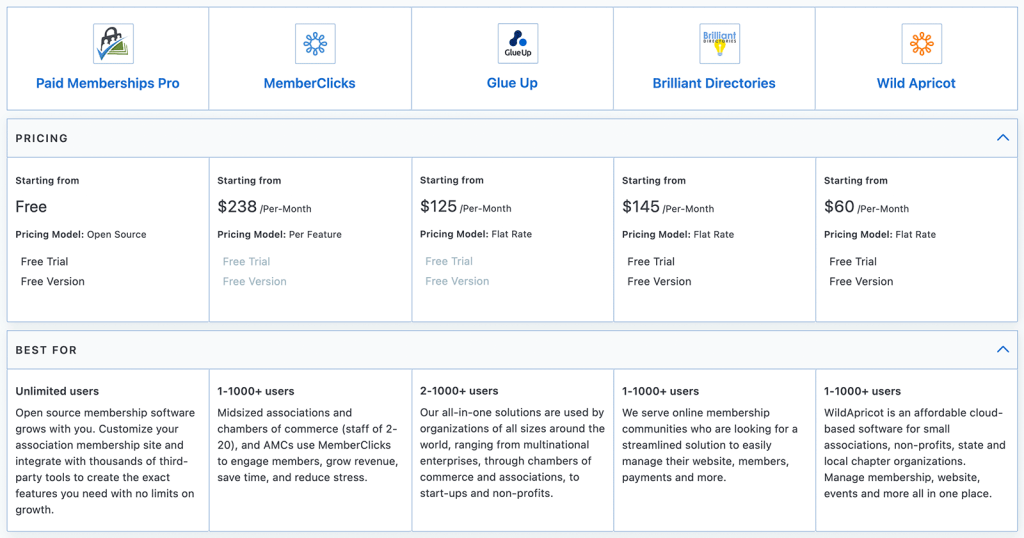Image resolution: width=1024 pixels, height=538 pixels.
Task: Click 'Free Version' under Paid Memberships Pro
Action: point(53,281)
